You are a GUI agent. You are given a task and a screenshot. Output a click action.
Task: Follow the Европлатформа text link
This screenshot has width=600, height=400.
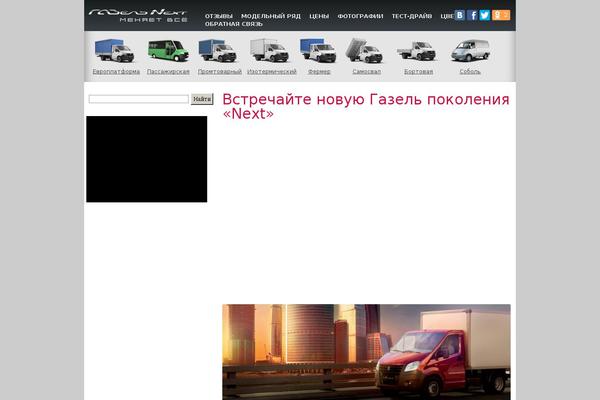[116, 72]
